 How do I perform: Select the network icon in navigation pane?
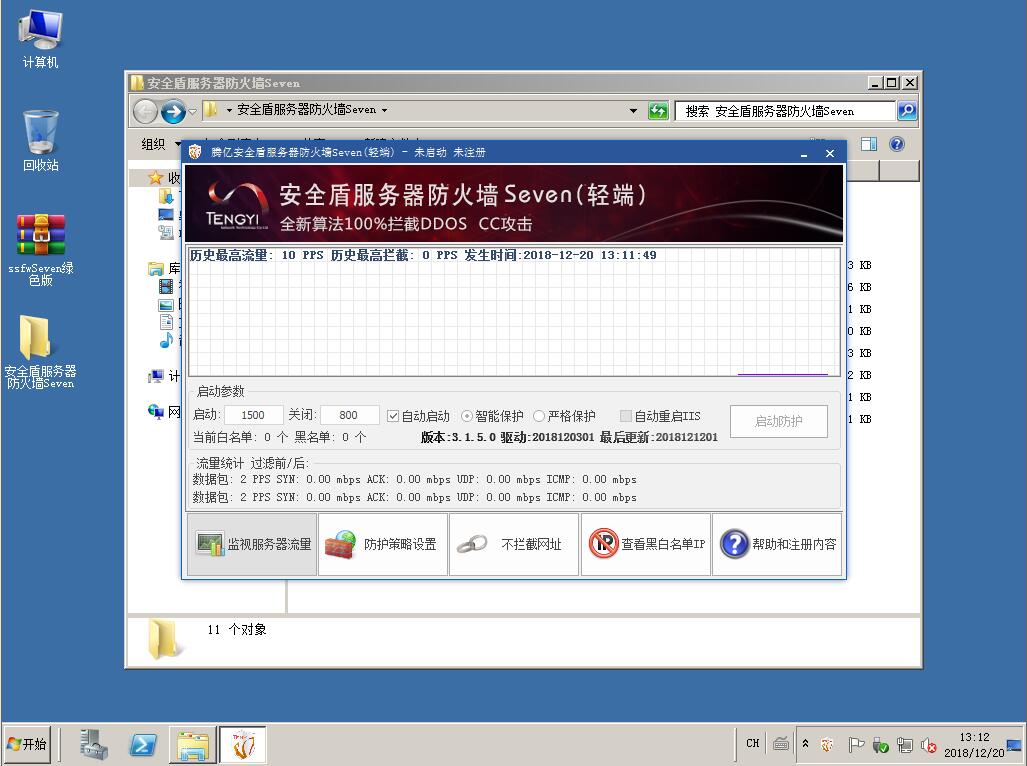pos(155,411)
